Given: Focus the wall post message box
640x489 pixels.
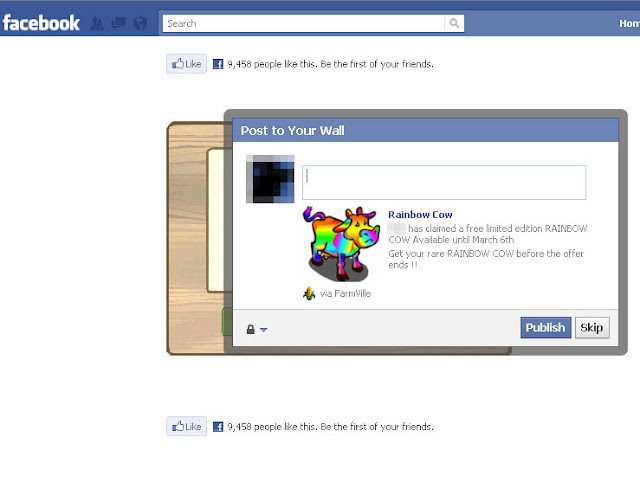Looking at the screenshot, I should (x=444, y=182).
